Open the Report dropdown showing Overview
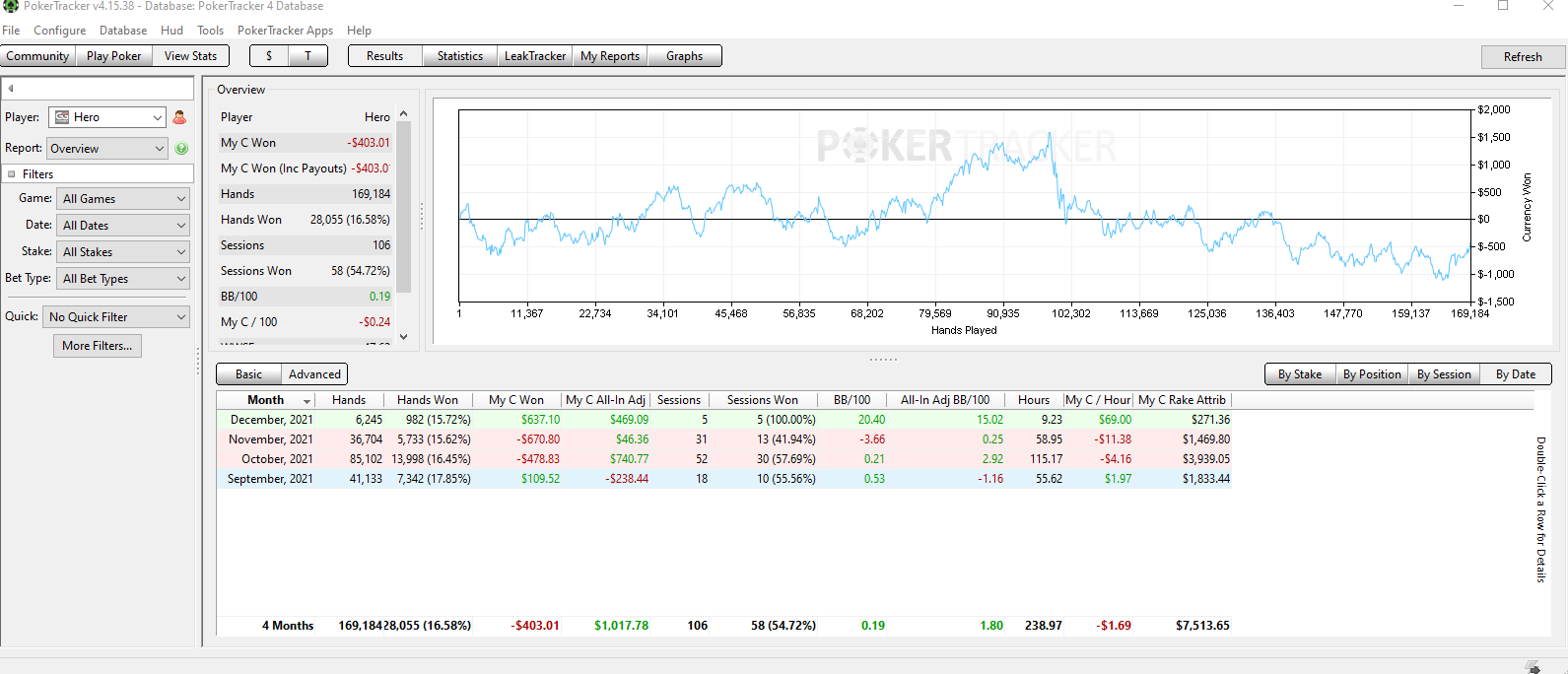 click(107, 149)
